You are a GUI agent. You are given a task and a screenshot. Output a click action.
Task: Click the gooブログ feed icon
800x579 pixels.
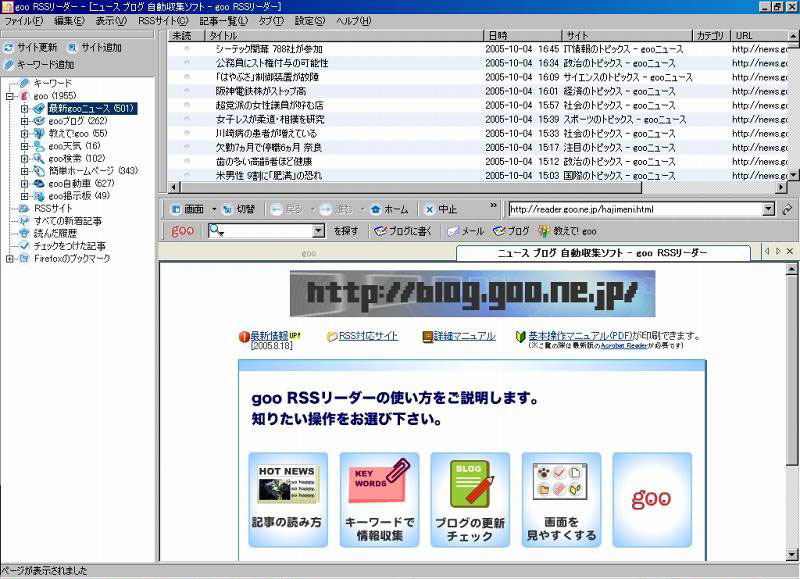(39, 121)
